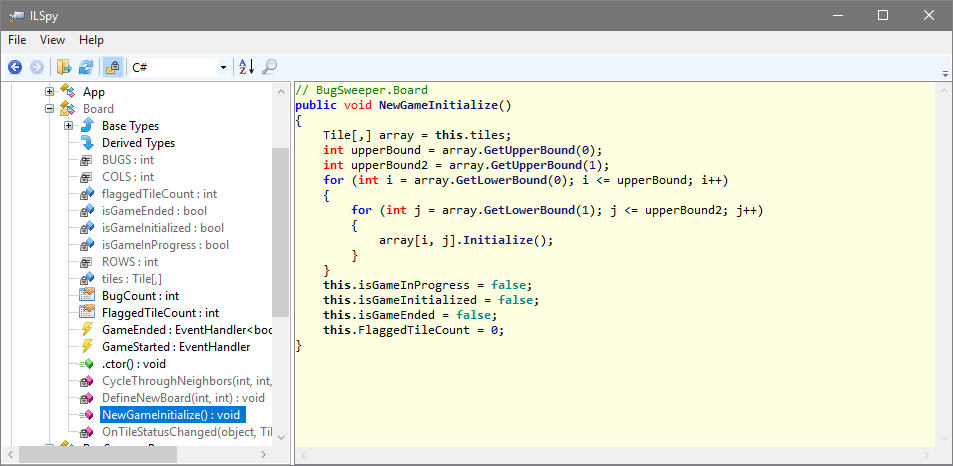
Task: Toggle the show internal types button
Action: (x=112, y=67)
